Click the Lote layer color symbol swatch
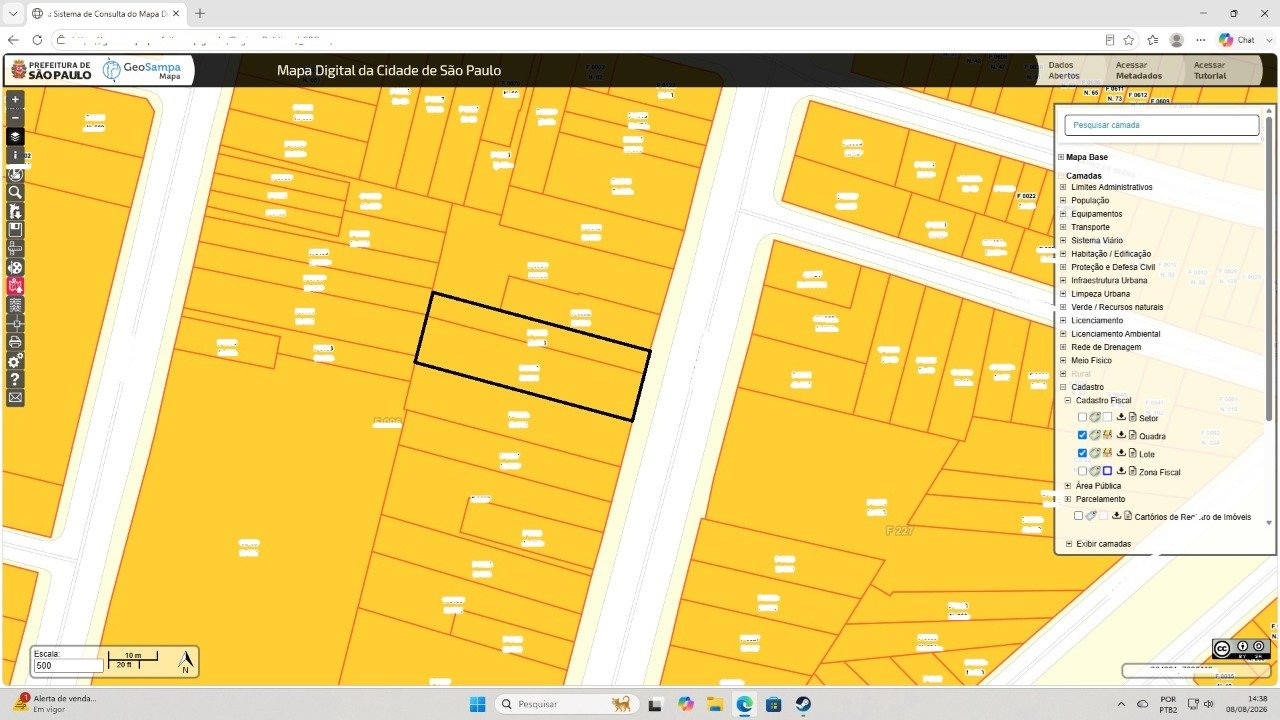The image size is (1280, 720). coord(1107,453)
